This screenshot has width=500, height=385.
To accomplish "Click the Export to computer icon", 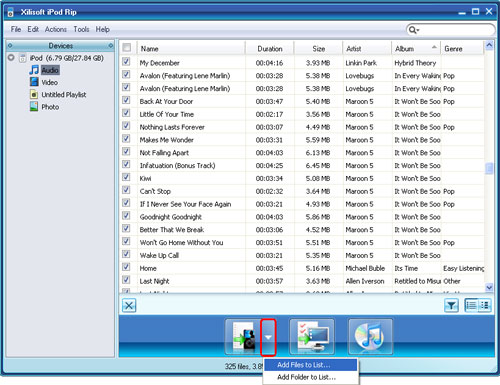I will [312, 337].
